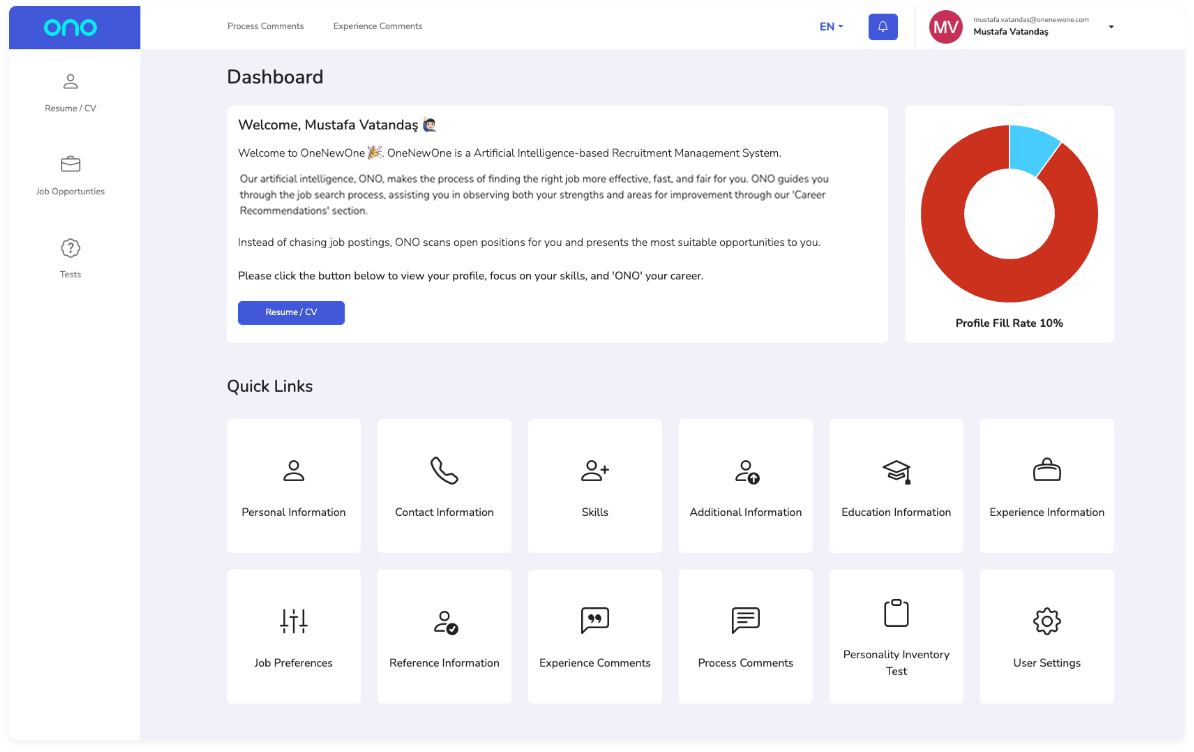Viewport: 1194px width, 752px height.
Task: Open Process Comments in top navigation
Action: click(265, 26)
